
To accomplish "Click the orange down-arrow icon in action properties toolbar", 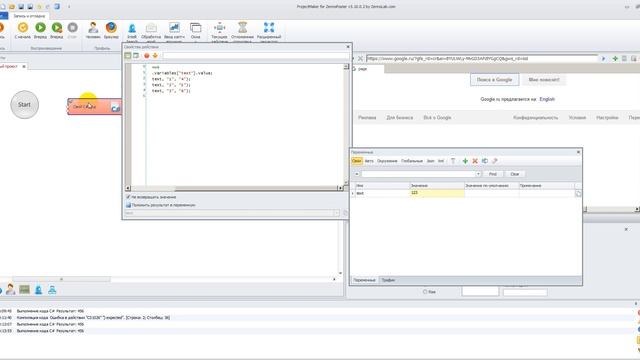I will coord(155,56).
